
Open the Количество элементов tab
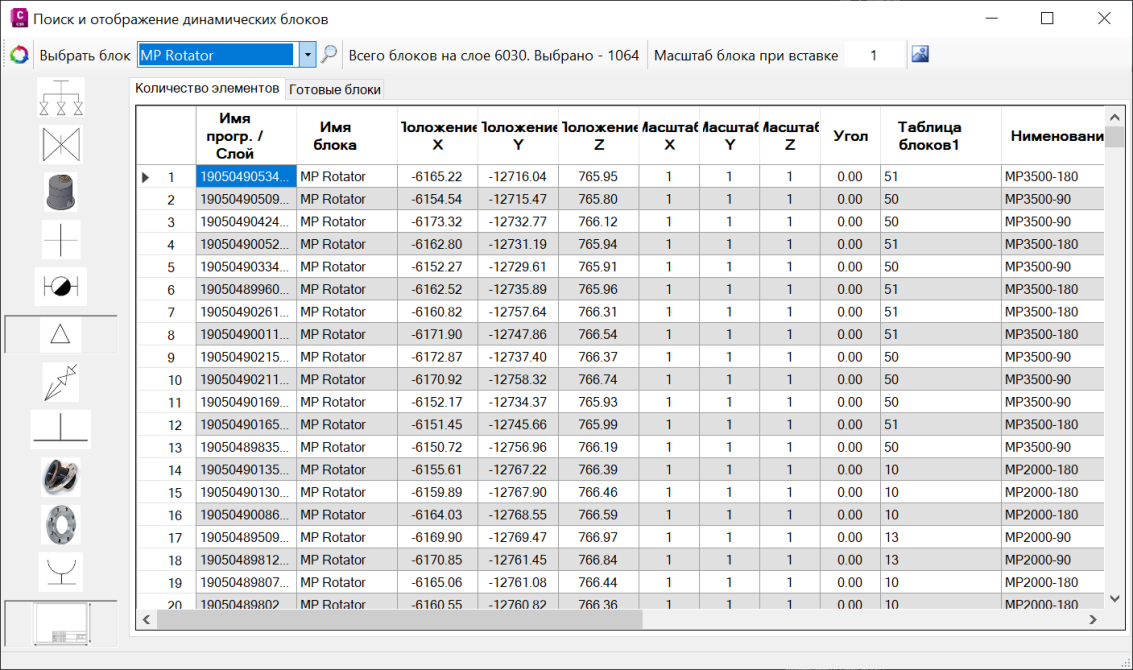tap(208, 88)
